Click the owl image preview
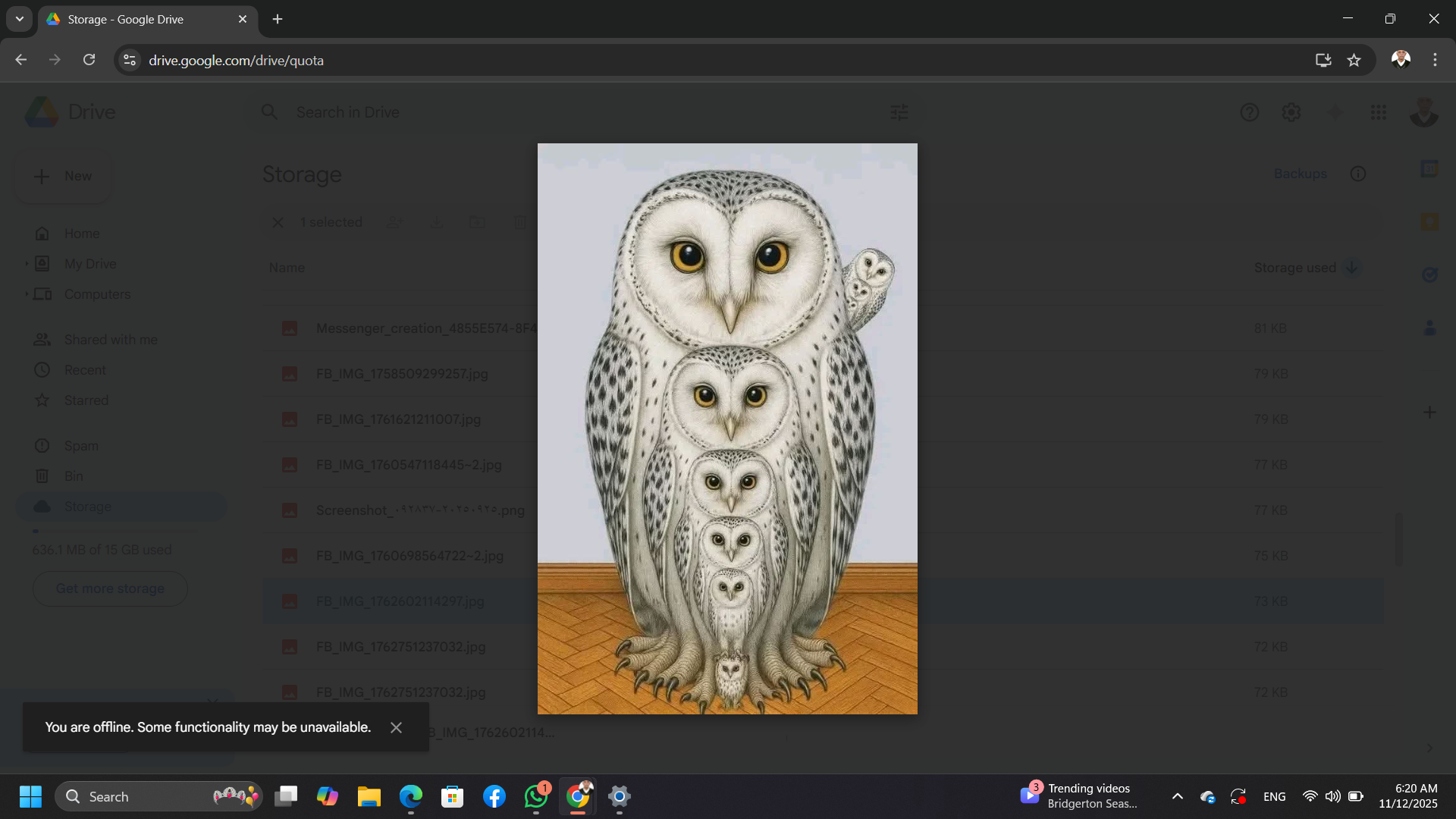Screen dimensions: 1456x819 [727, 428]
